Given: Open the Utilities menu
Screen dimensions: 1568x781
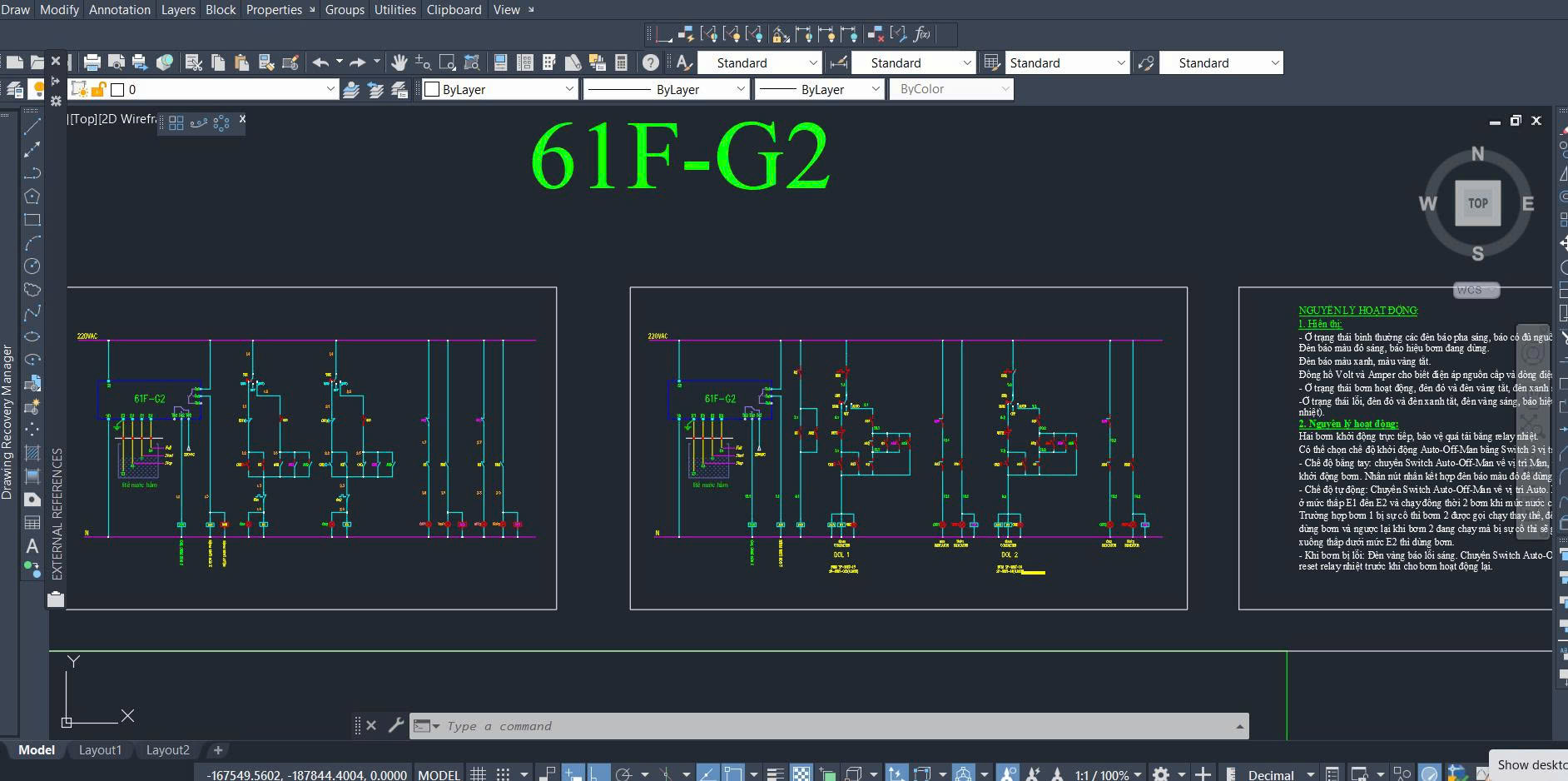Looking at the screenshot, I should pyautogui.click(x=394, y=9).
